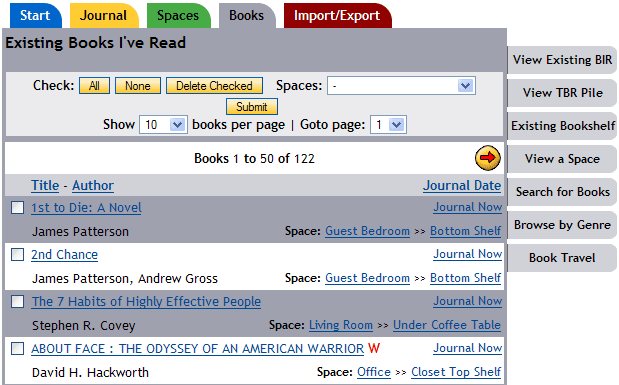Screen dimensions: 619x385
Task: Check All books button
Action: pyautogui.click(x=94, y=86)
